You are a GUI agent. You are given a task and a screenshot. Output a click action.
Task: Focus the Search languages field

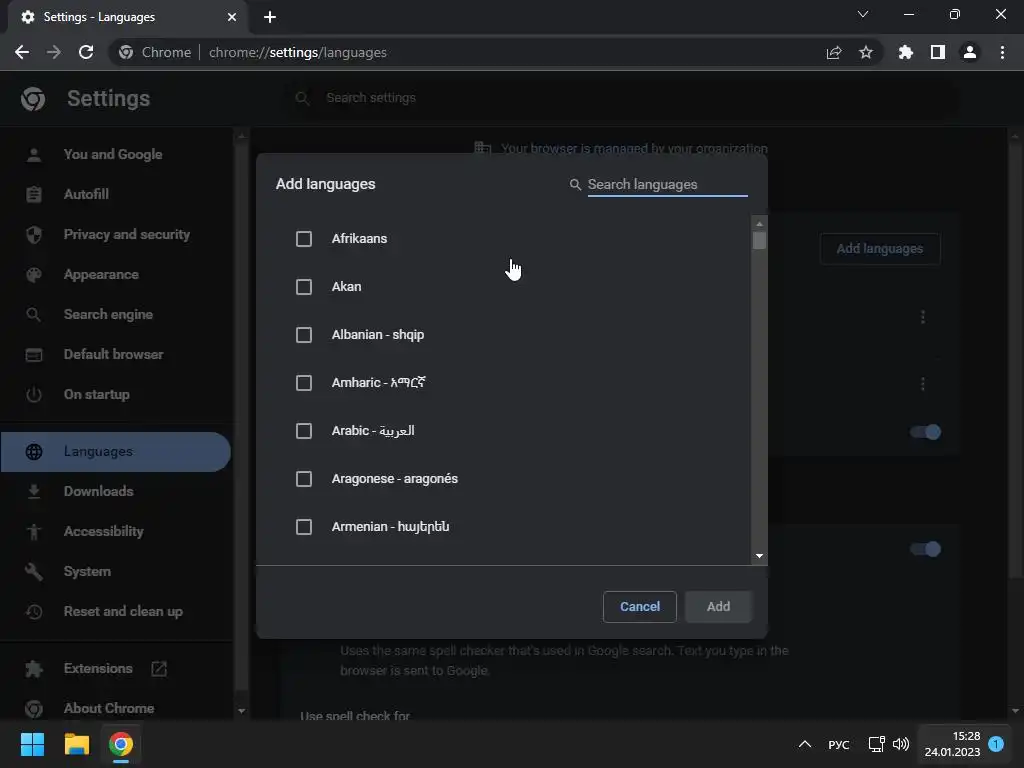click(667, 185)
